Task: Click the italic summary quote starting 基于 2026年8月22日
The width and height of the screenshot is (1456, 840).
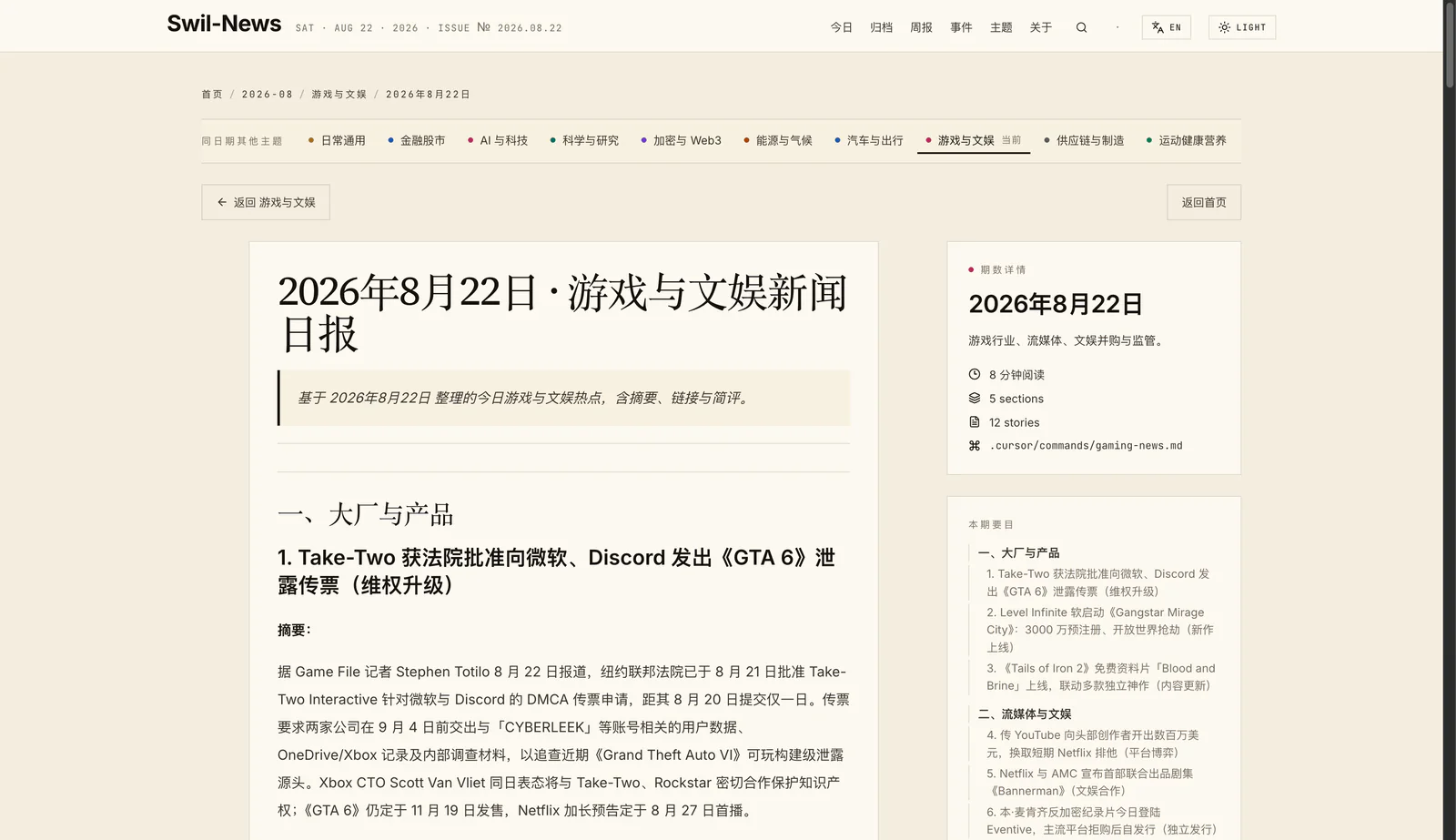Action: (x=524, y=398)
